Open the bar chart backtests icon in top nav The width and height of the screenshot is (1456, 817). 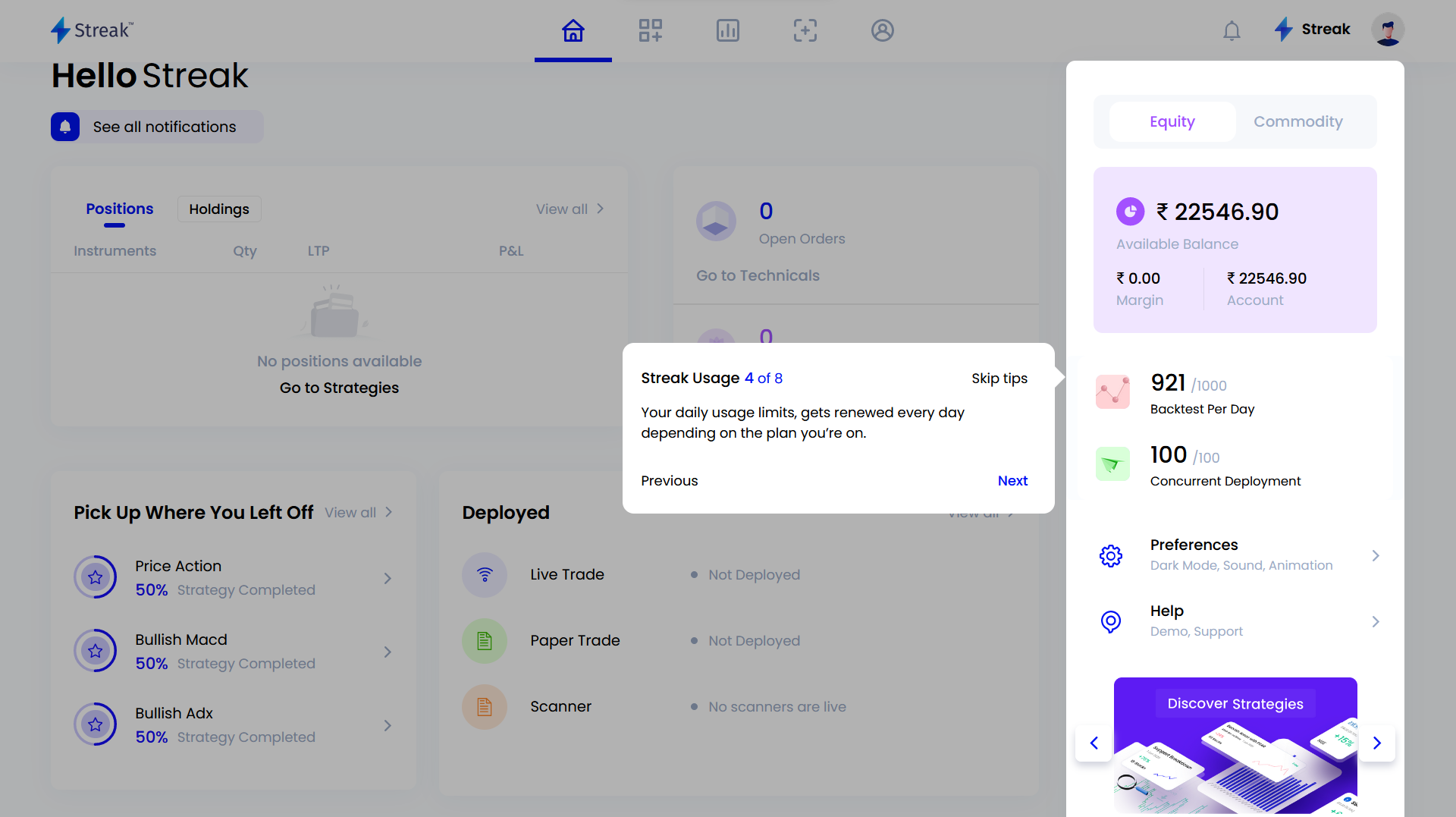click(728, 30)
